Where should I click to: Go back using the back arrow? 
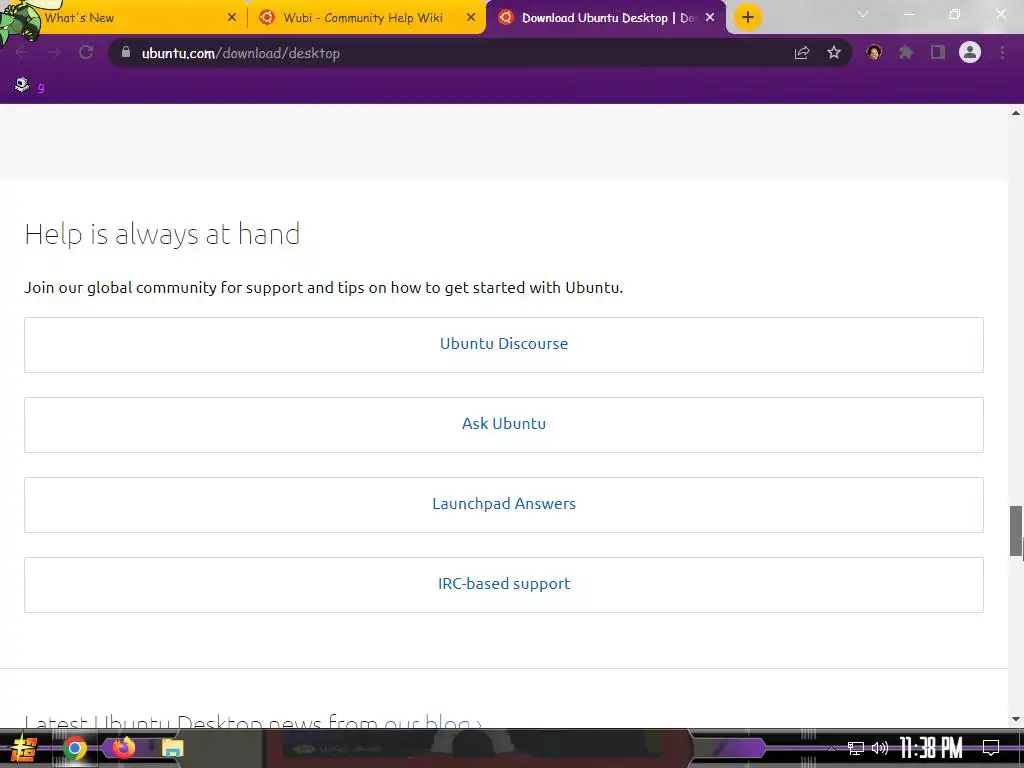(x=22, y=53)
